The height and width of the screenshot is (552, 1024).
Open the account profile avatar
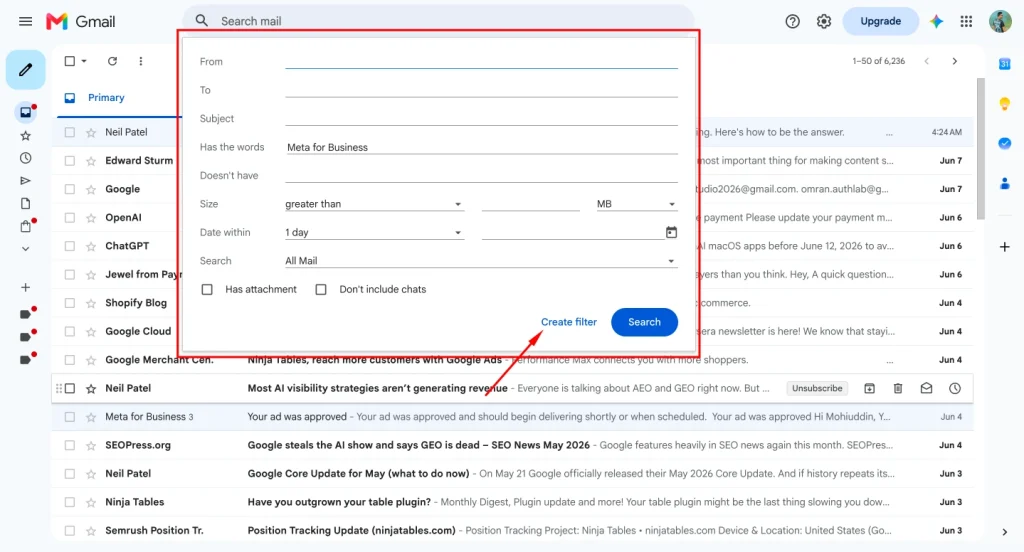pos(1000,22)
